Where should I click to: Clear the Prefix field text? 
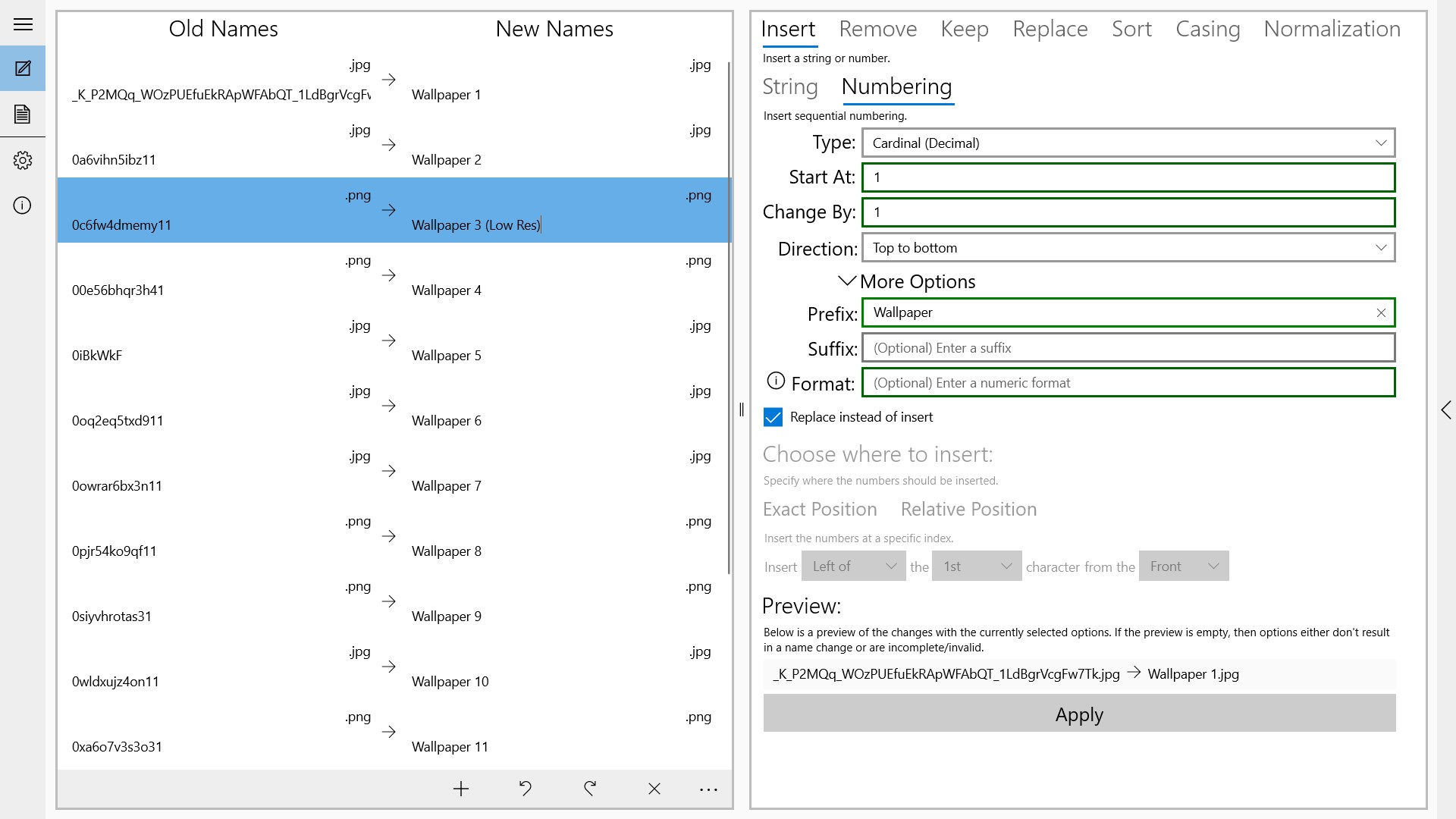click(1381, 312)
